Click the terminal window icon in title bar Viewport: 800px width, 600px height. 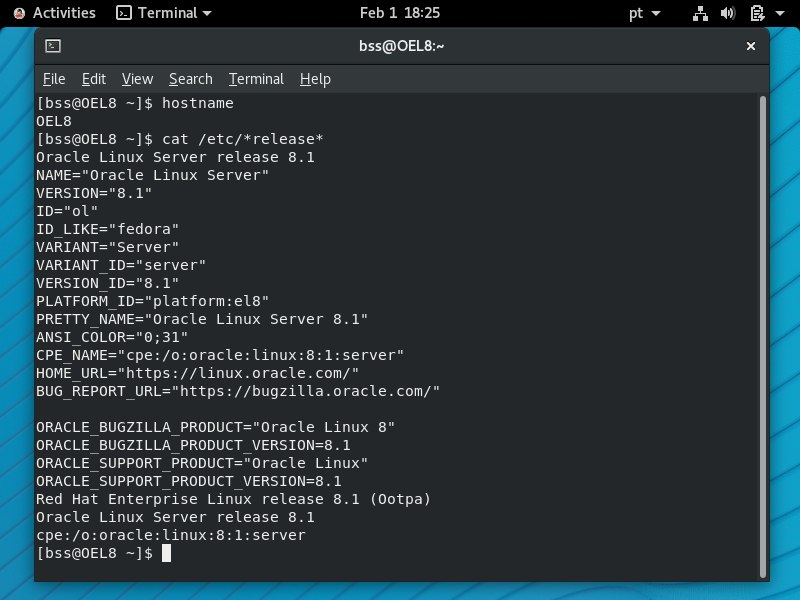53,46
